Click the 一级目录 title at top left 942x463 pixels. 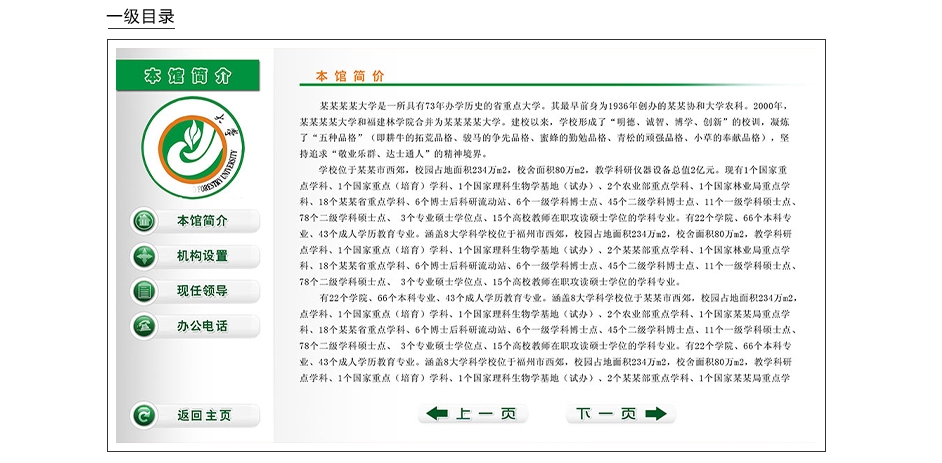pyautogui.click(x=141, y=17)
